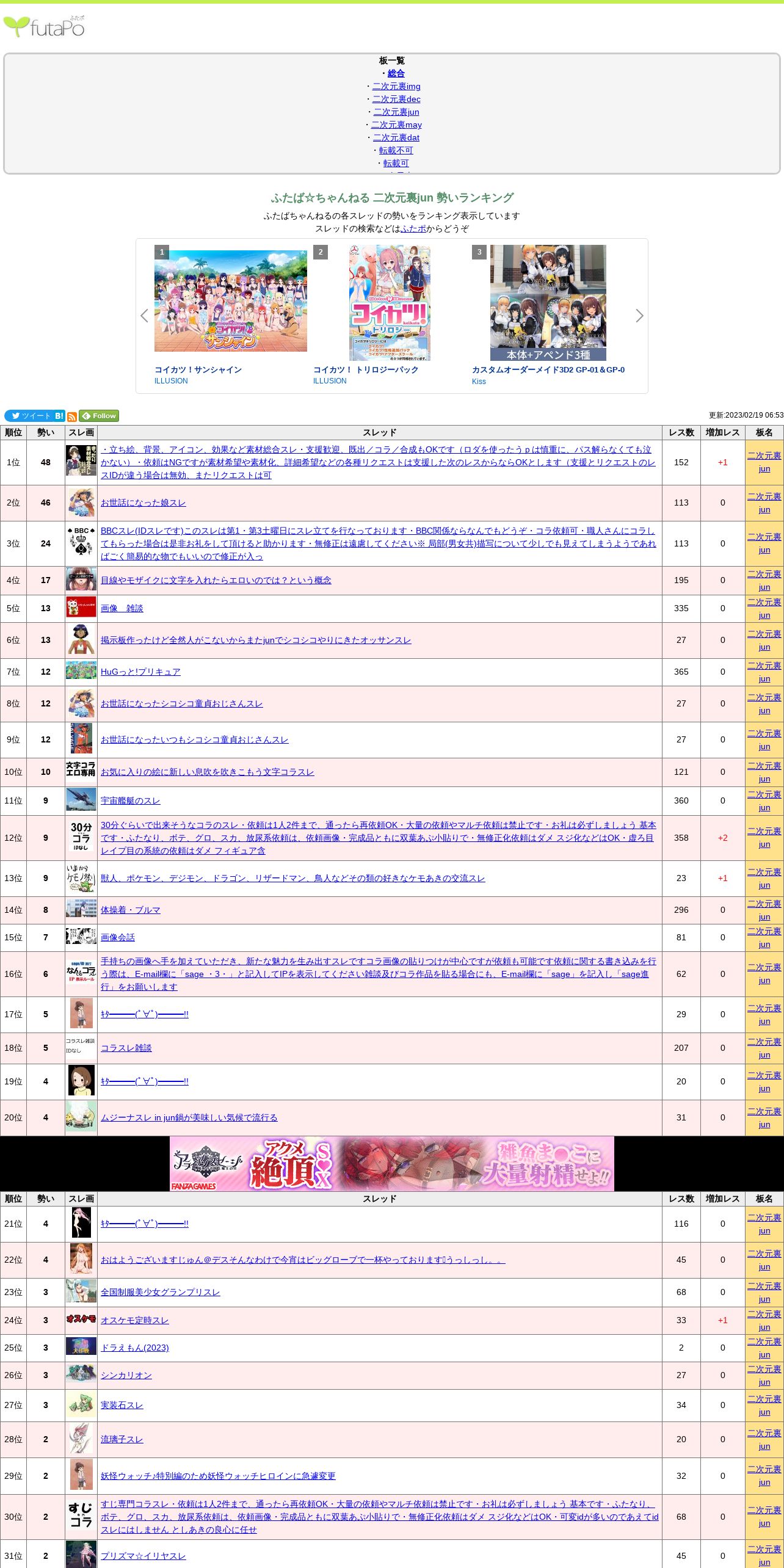Open 30分コラ thumbnail in 12位 row

(81, 836)
